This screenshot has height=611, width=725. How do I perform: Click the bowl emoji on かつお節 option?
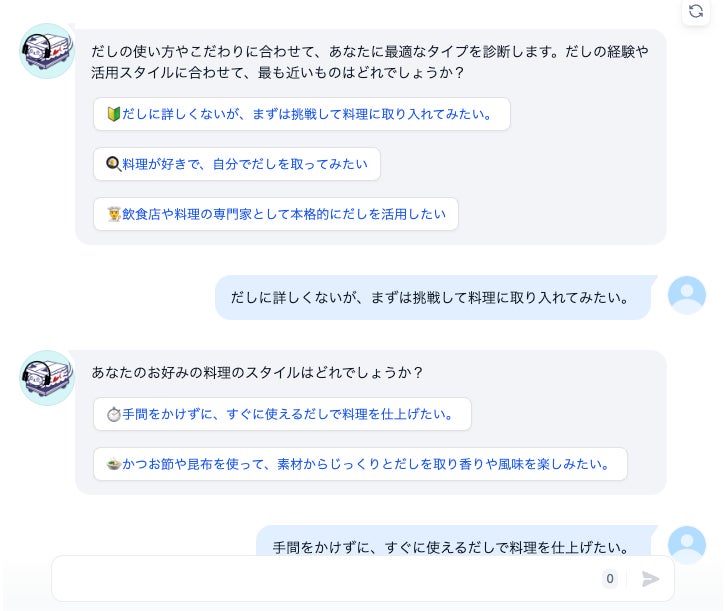[x=113, y=464]
